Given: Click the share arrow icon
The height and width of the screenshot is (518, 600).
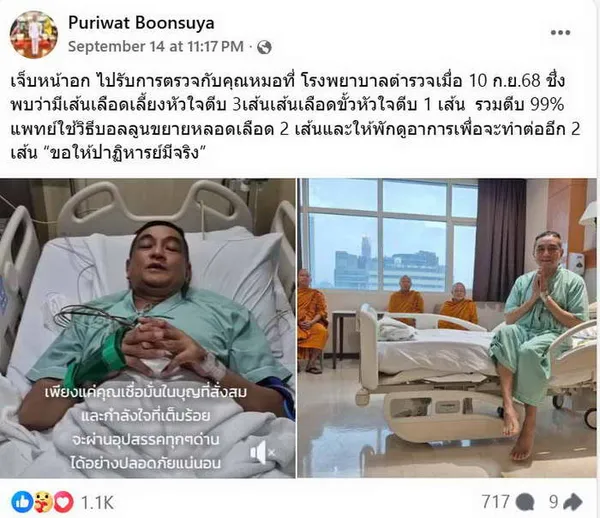Looking at the screenshot, I should coord(573,502).
